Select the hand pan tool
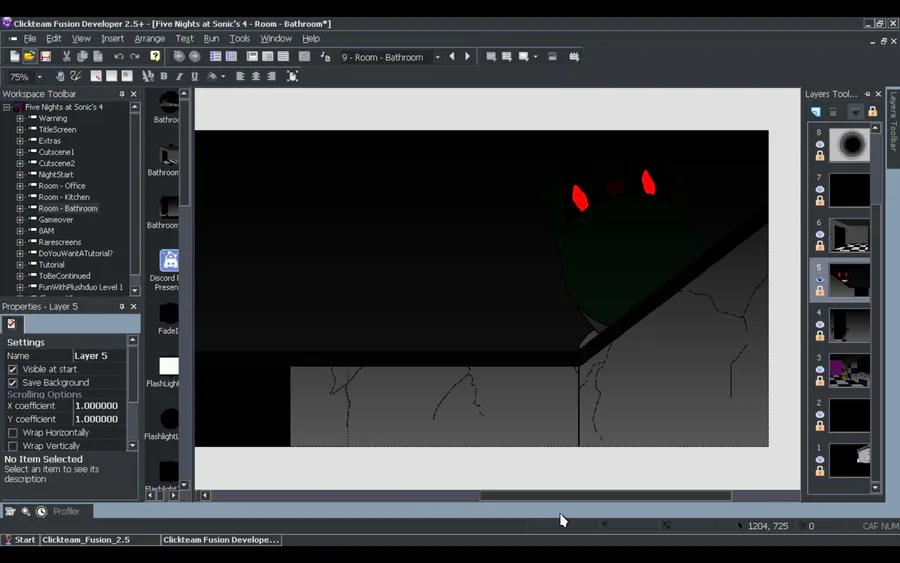 [x=60, y=76]
